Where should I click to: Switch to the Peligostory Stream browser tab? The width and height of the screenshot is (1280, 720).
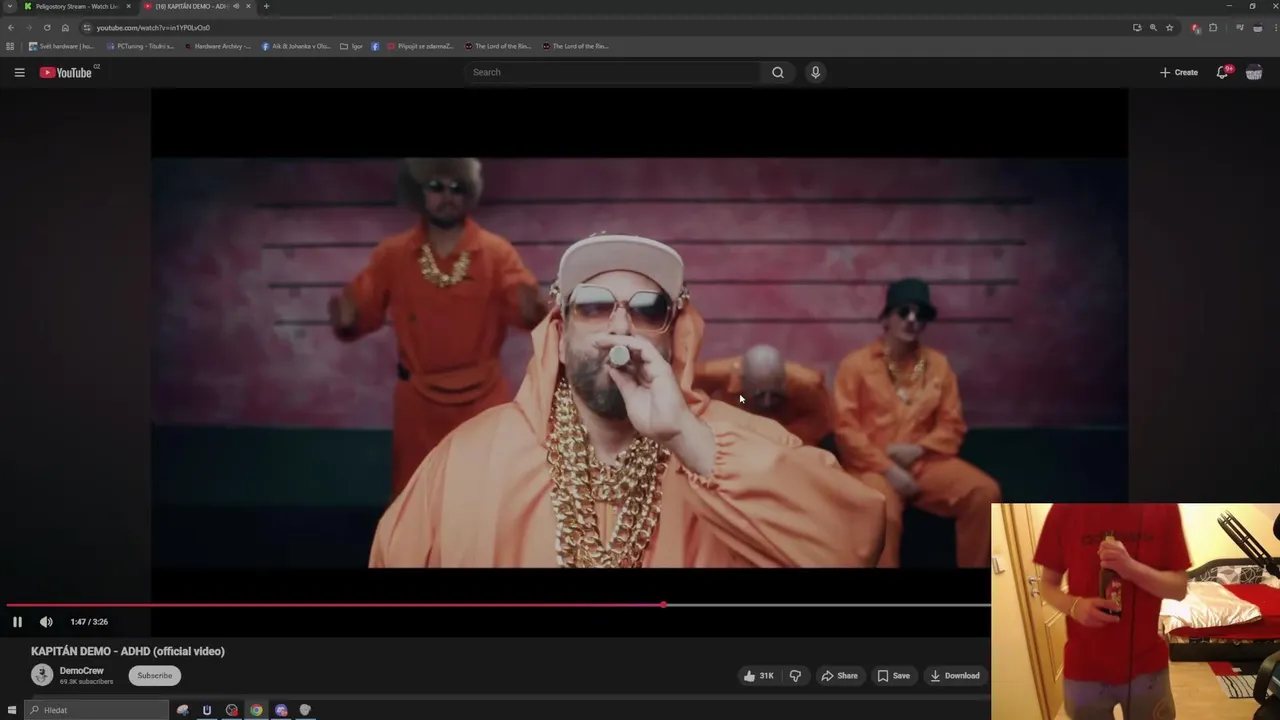(x=78, y=7)
